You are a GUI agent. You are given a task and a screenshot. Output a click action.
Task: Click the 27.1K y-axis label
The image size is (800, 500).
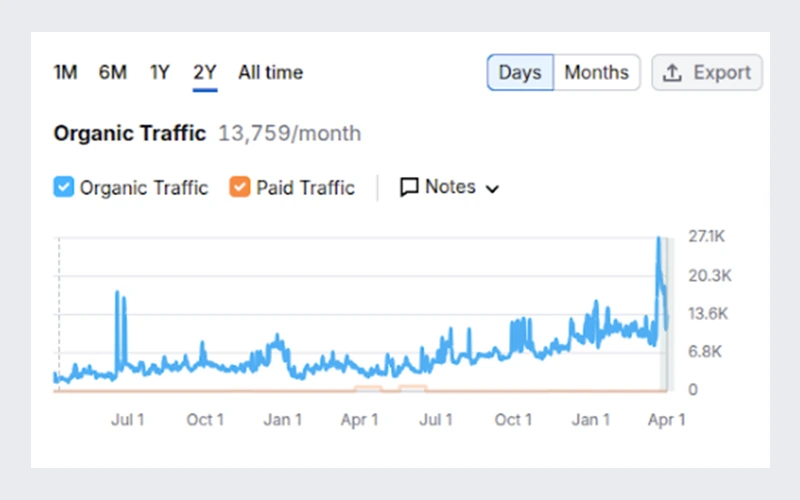[706, 237]
